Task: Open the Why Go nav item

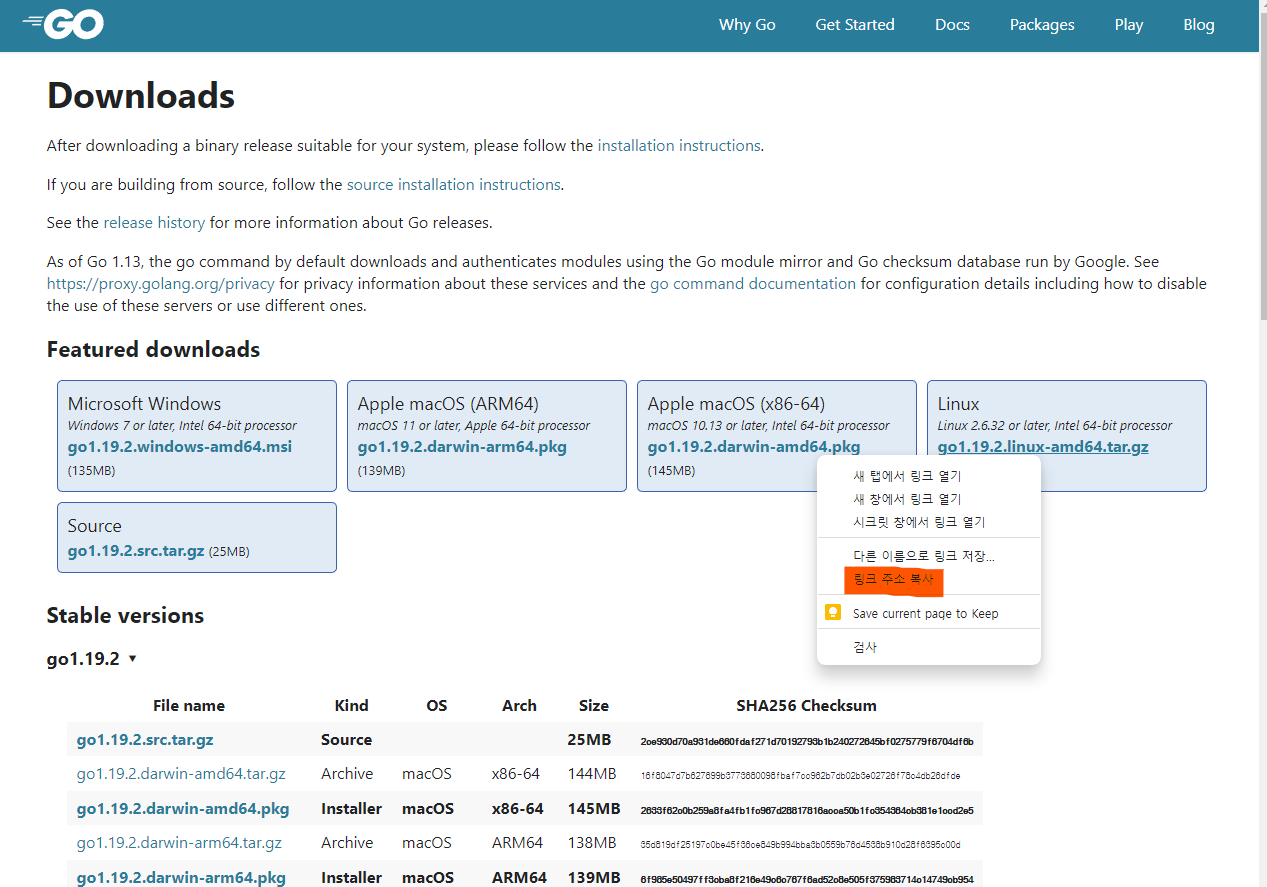Action: coord(747,25)
